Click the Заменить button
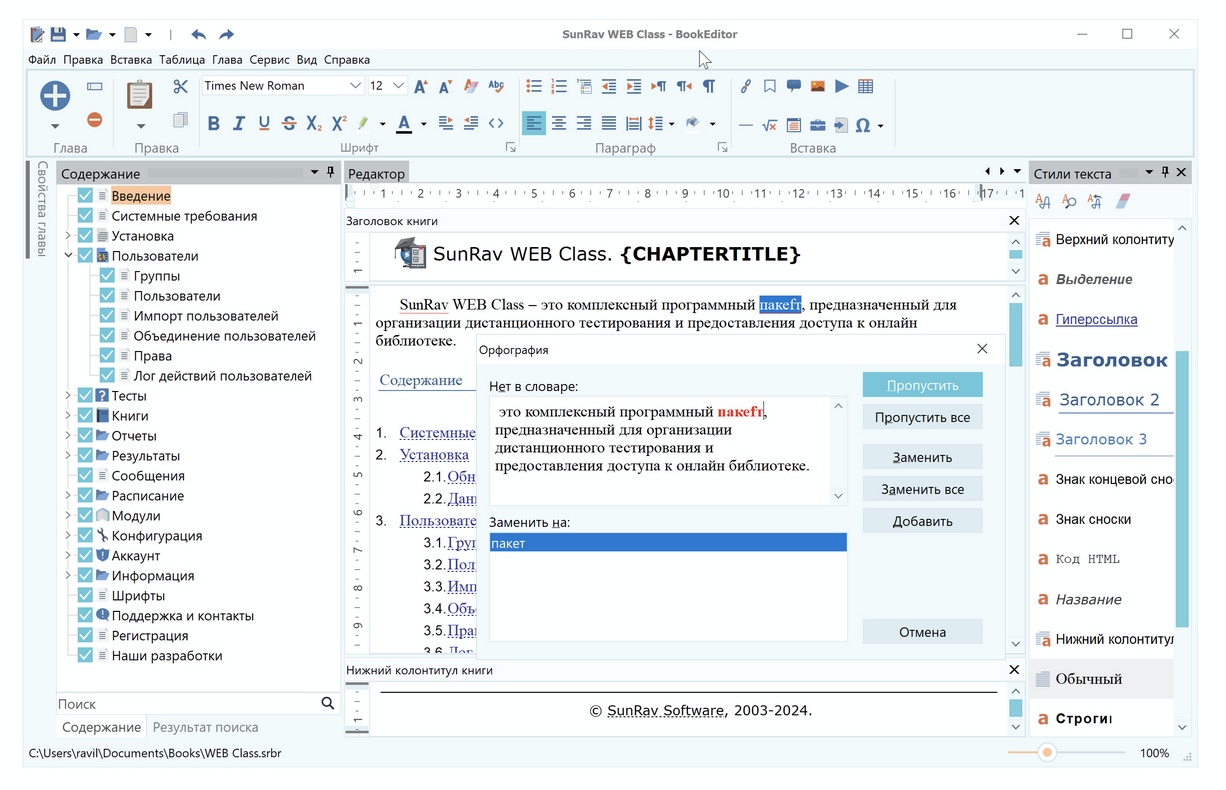This screenshot has height=790, width=1226. point(922,457)
